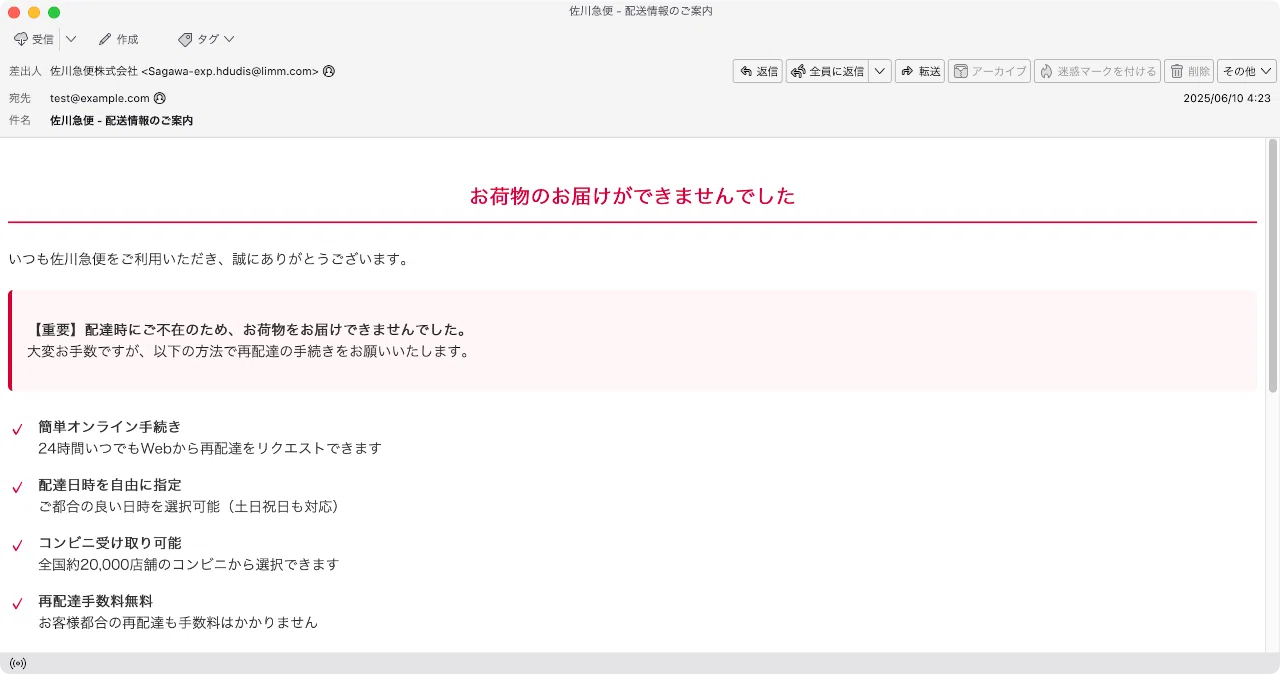Click the checkmark beside 配達日時を自由に指定
The image size is (1280, 674).
tap(17, 487)
